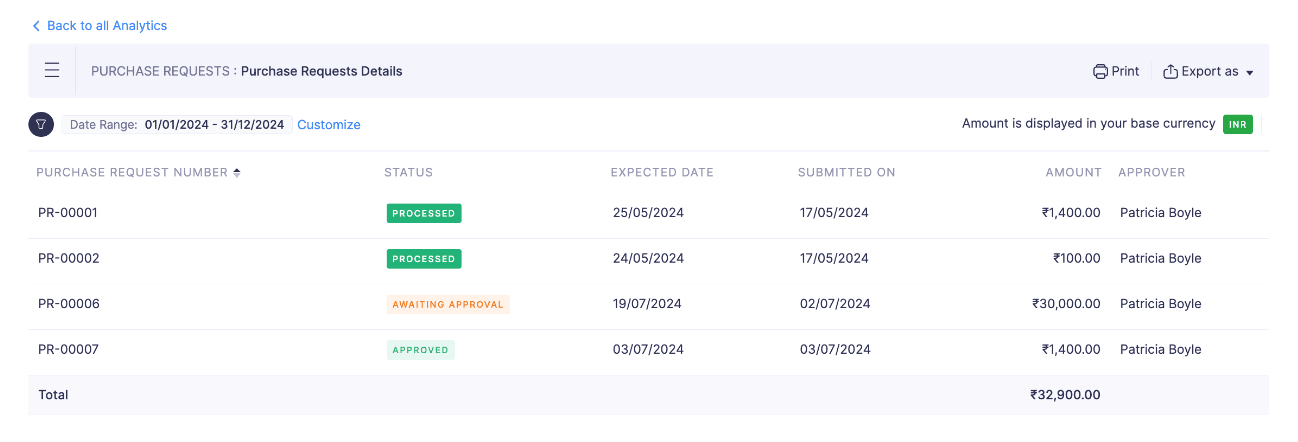This screenshot has width=1298, height=442.
Task: Click the filter funnel icon
Action: (41, 125)
